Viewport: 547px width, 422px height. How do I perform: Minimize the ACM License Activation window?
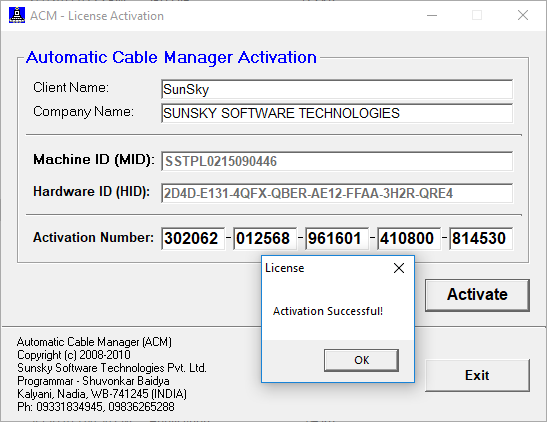click(x=432, y=15)
